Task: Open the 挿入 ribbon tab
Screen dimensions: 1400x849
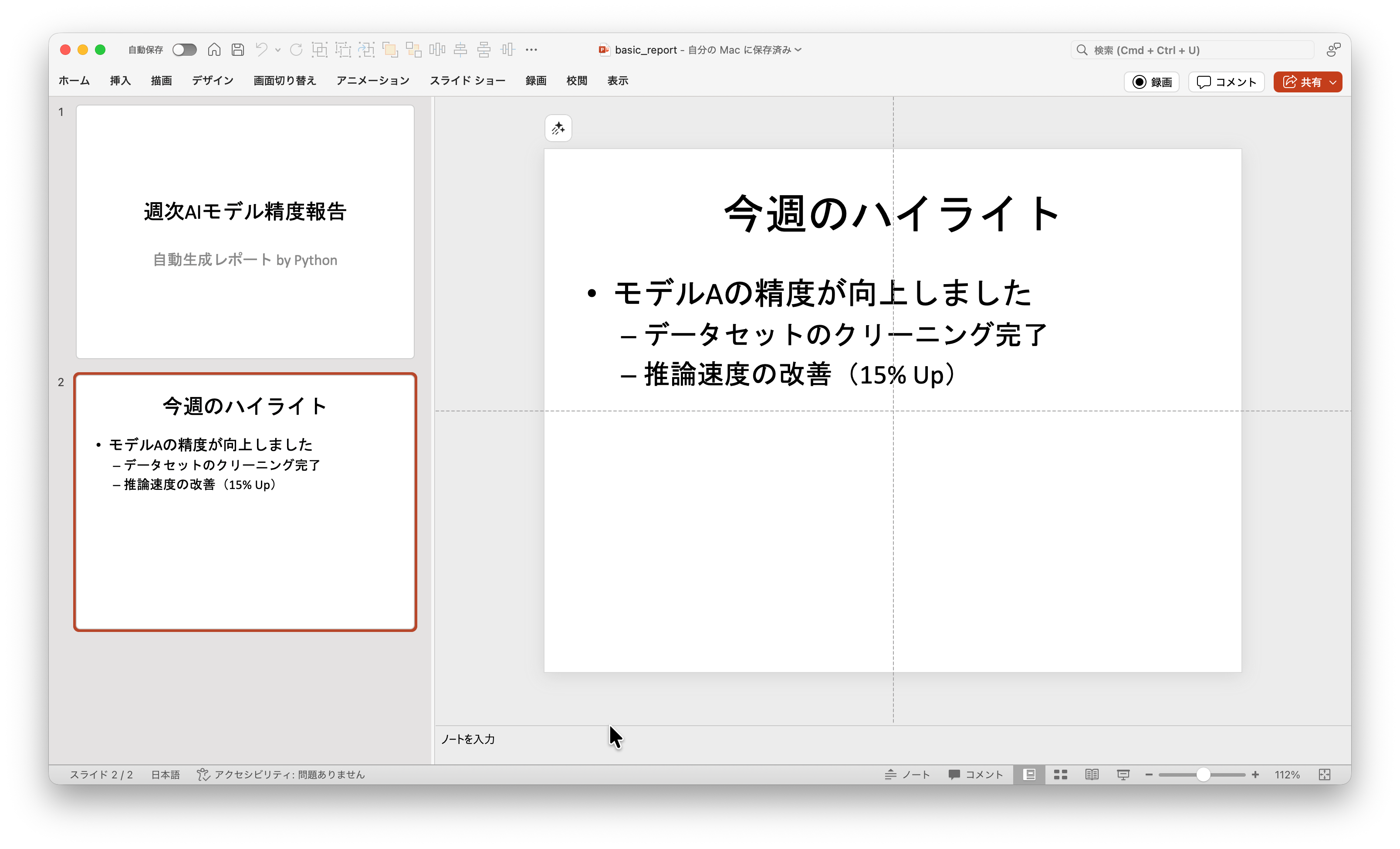Action: (120, 81)
